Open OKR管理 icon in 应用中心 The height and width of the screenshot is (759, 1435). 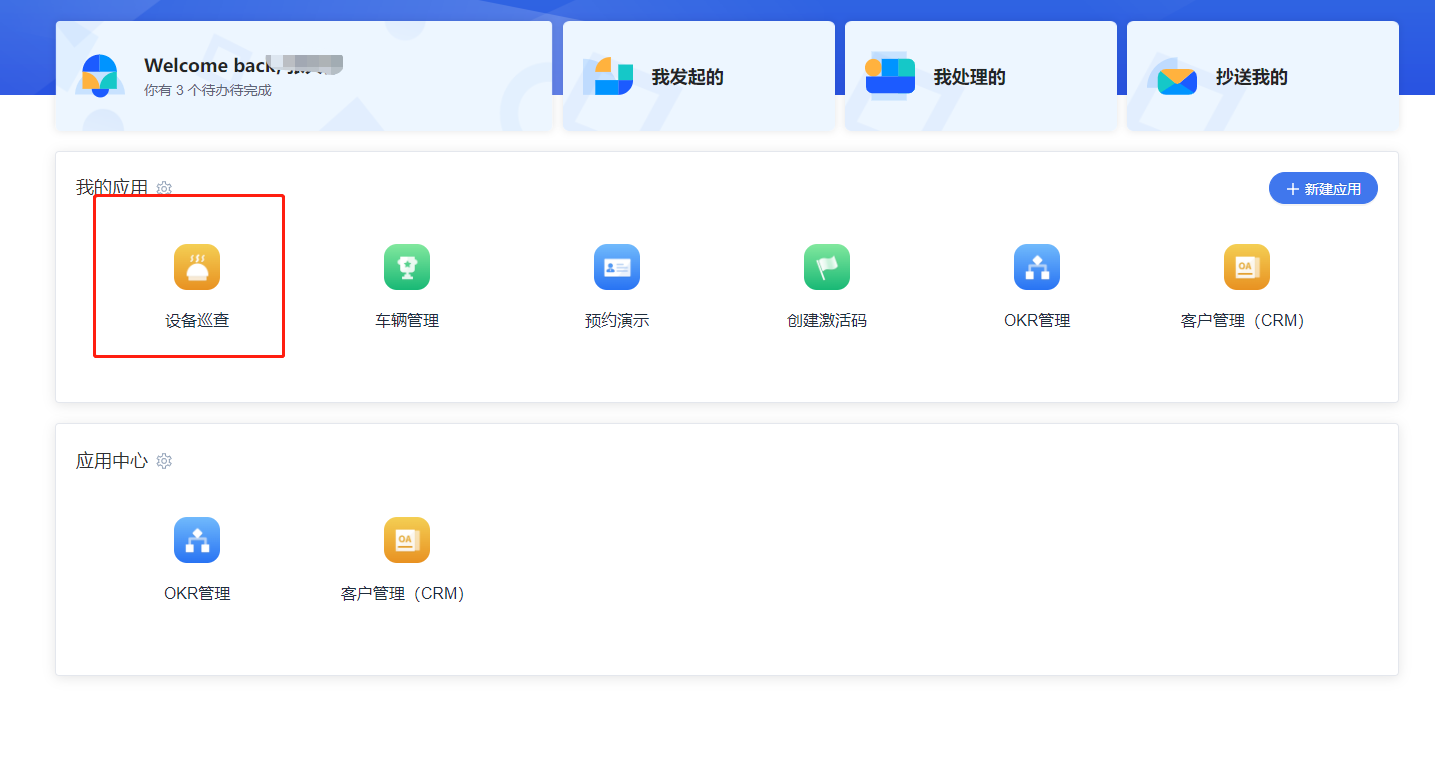pos(197,540)
